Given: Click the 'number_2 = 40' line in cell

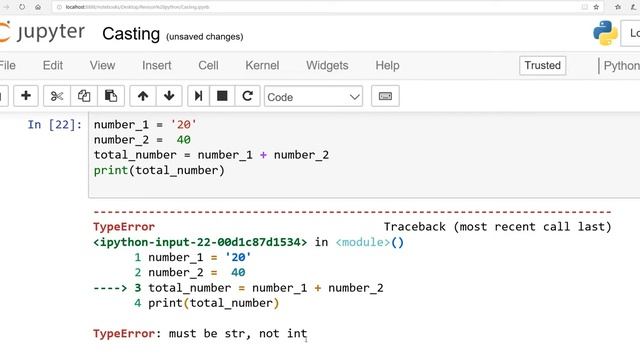Looking at the screenshot, I should (142, 140).
